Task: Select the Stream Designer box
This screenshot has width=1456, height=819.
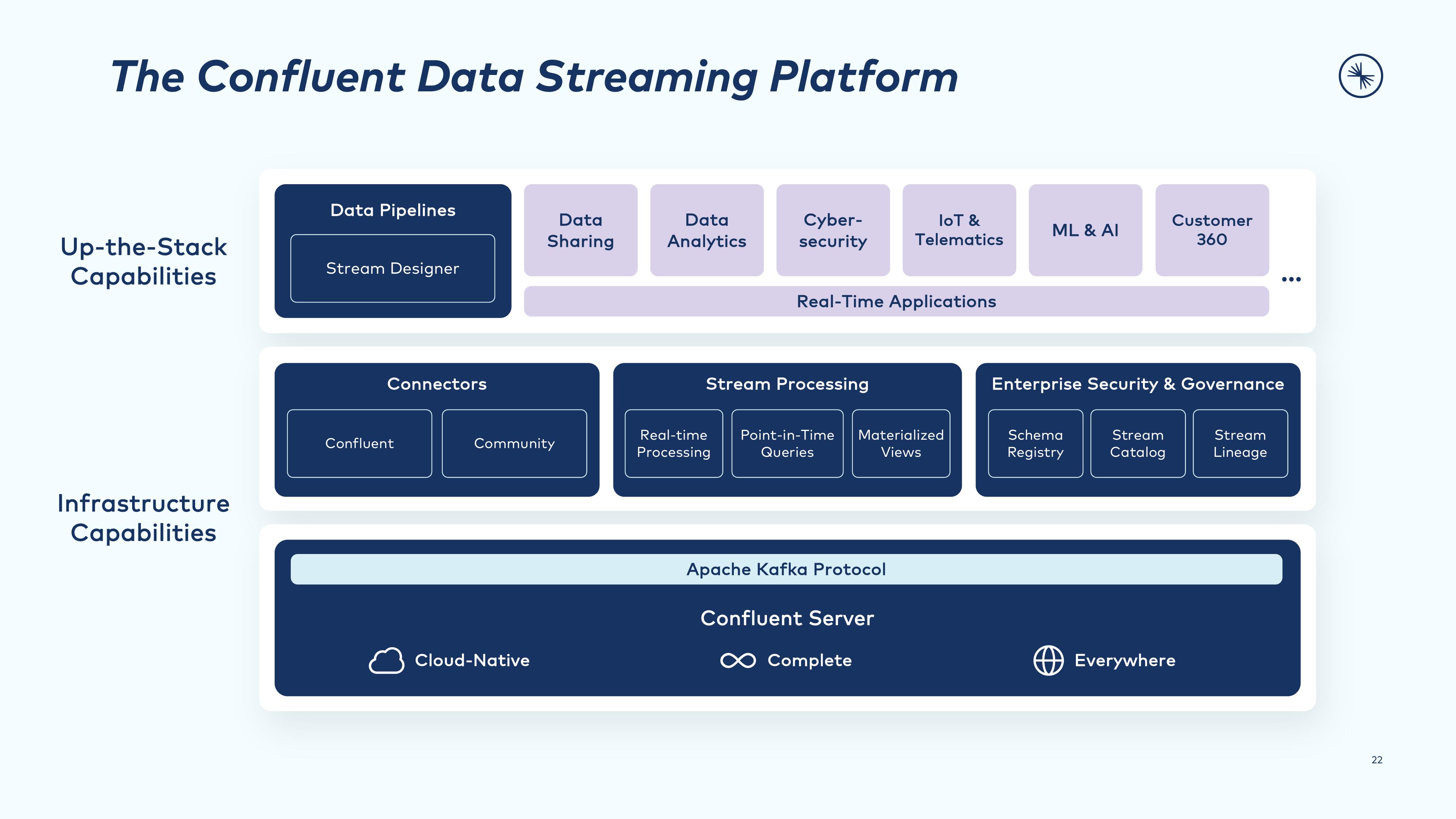Action: point(393,269)
